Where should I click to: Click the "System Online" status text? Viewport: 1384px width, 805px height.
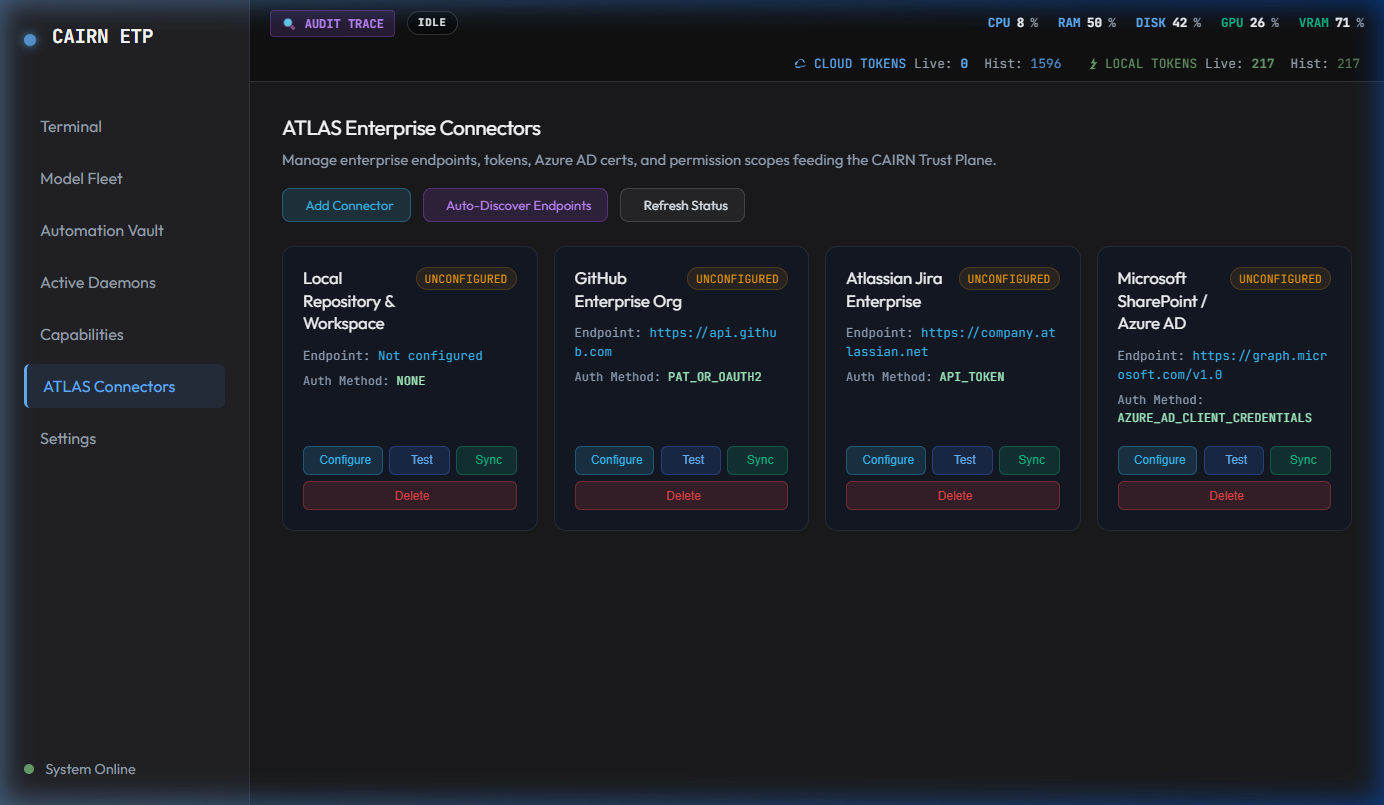coord(90,769)
